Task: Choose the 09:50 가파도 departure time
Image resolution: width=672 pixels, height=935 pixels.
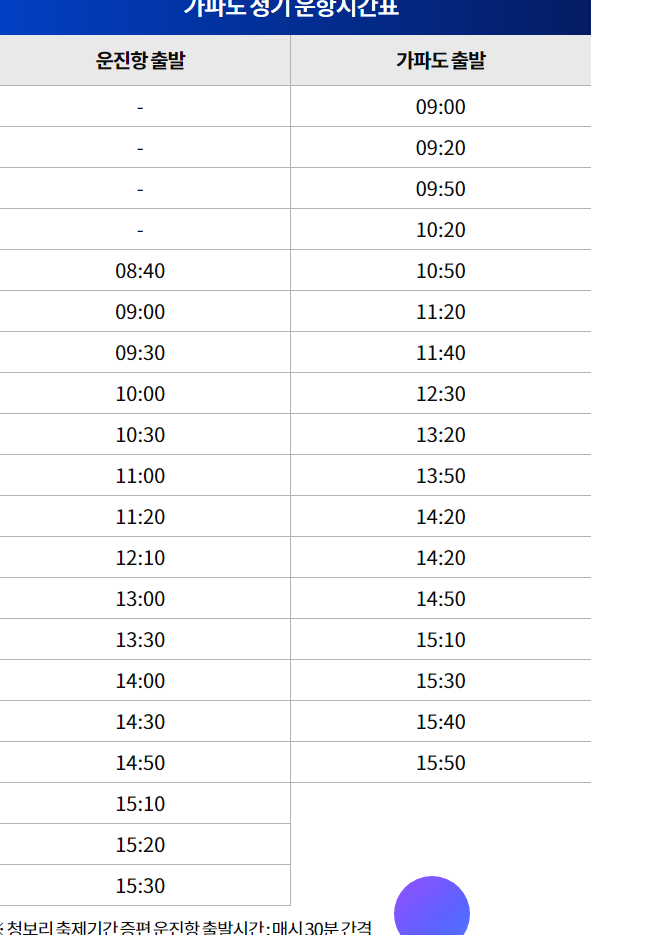Action: tap(441, 188)
